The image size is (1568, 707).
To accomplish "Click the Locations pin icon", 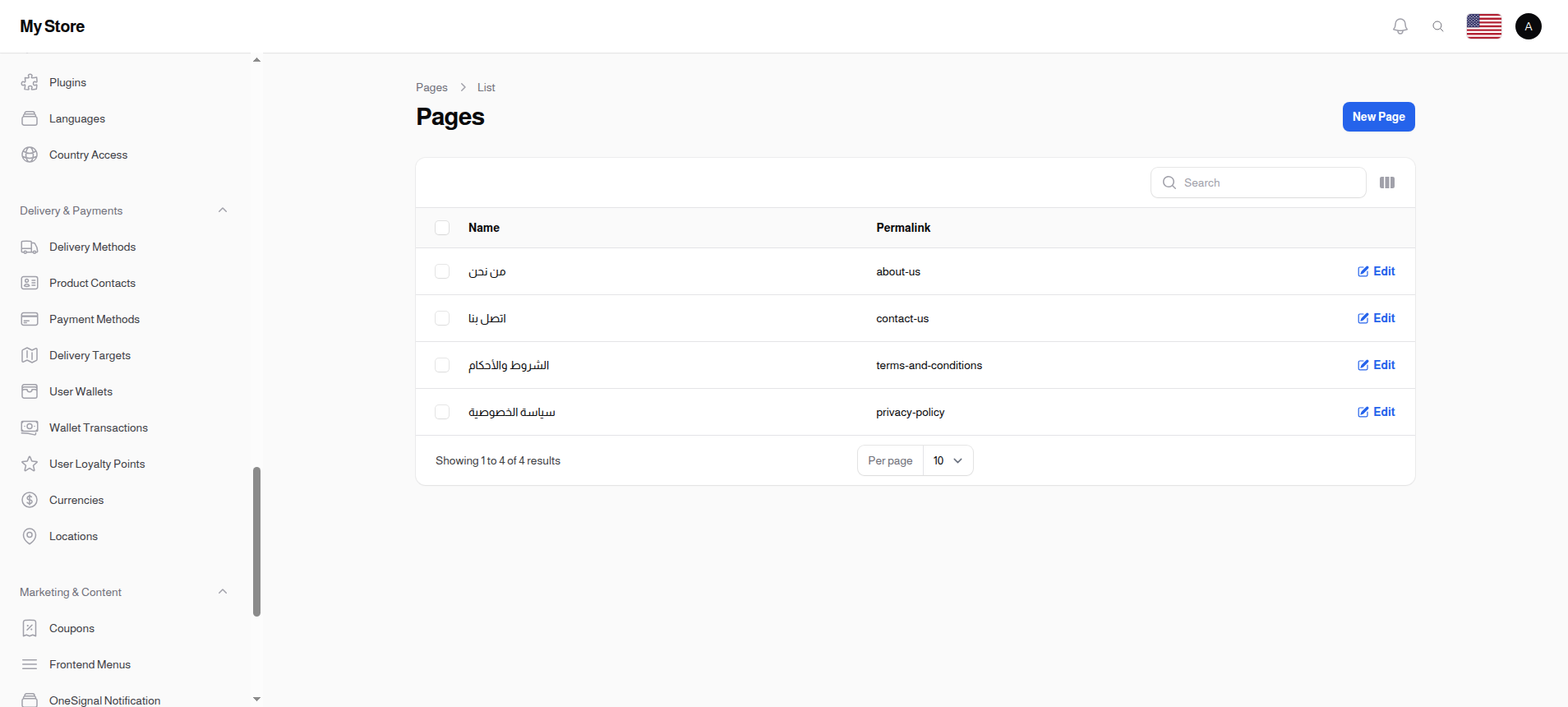I will pyautogui.click(x=30, y=536).
